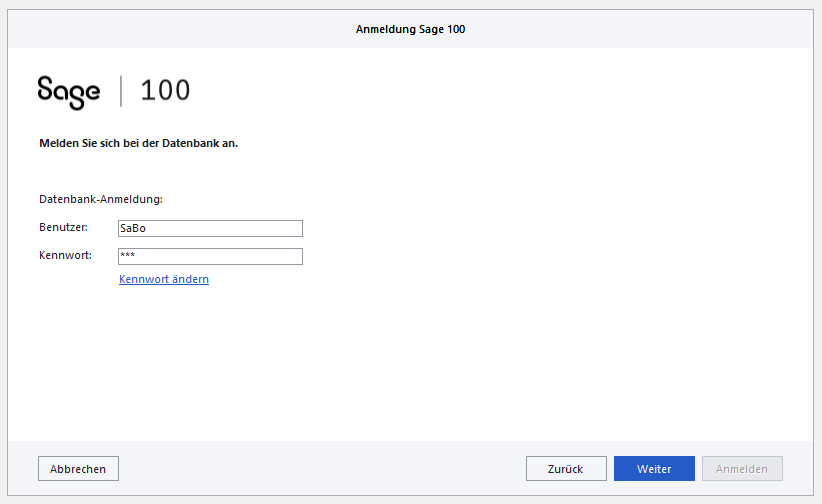Click the greyed-out Anmelden button
Image resolution: width=822 pixels, height=504 pixels.
point(742,468)
